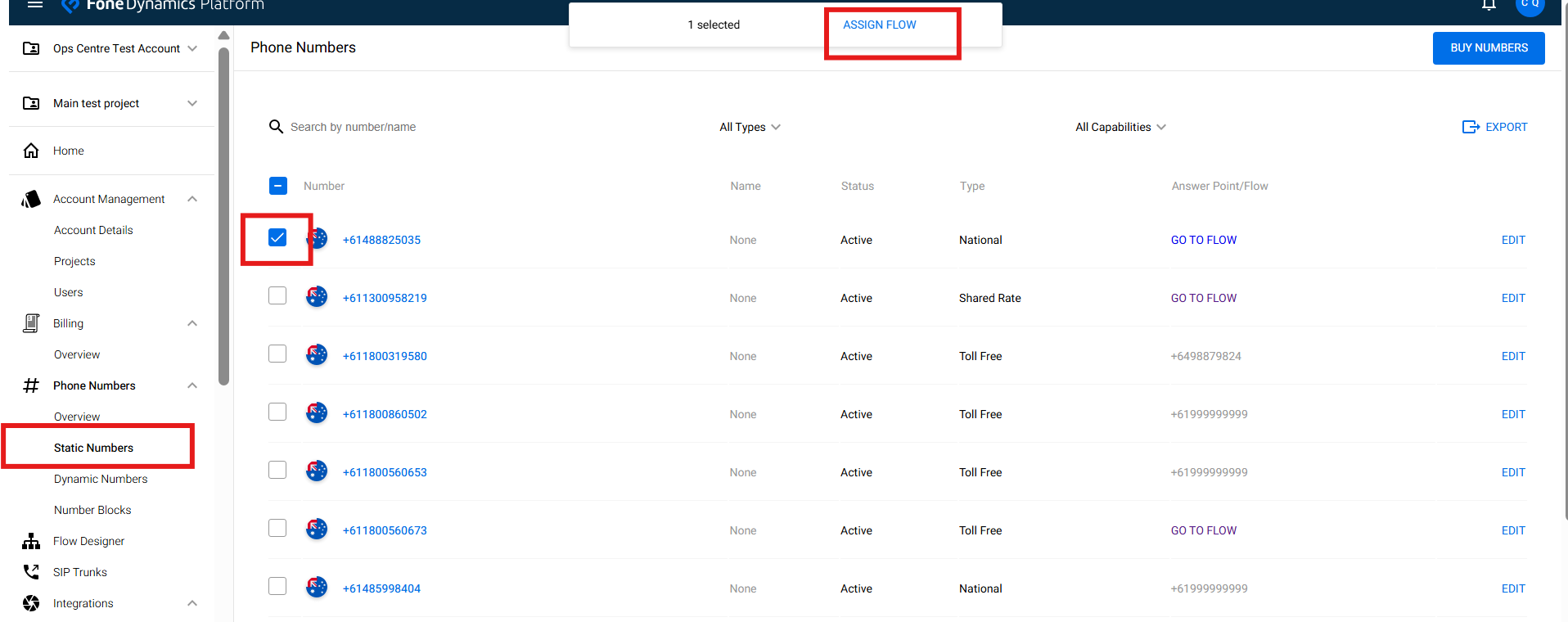Click GO TO FLOW for +61488825035

click(1203, 240)
